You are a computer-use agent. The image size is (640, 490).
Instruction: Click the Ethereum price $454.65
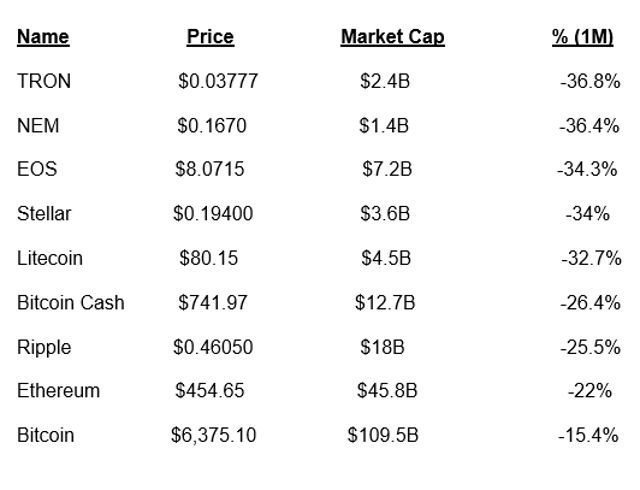click(x=210, y=391)
